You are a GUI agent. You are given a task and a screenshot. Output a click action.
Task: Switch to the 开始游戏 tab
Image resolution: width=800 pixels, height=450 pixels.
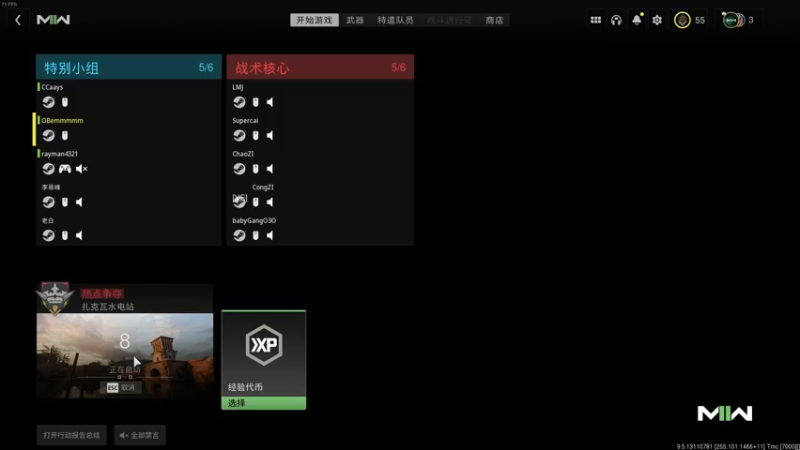(314, 20)
